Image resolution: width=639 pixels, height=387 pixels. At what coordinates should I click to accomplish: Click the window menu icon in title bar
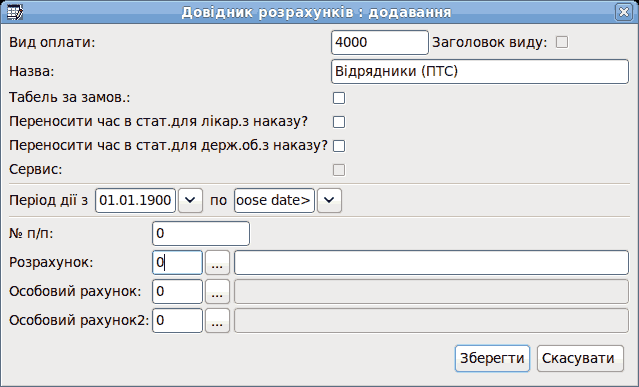coord(15,12)
